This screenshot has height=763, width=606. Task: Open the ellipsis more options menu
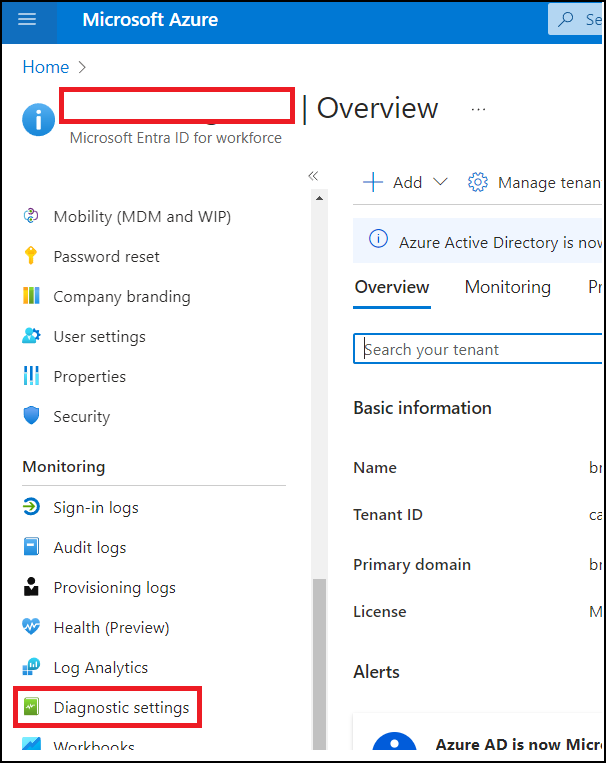point(478,108)
